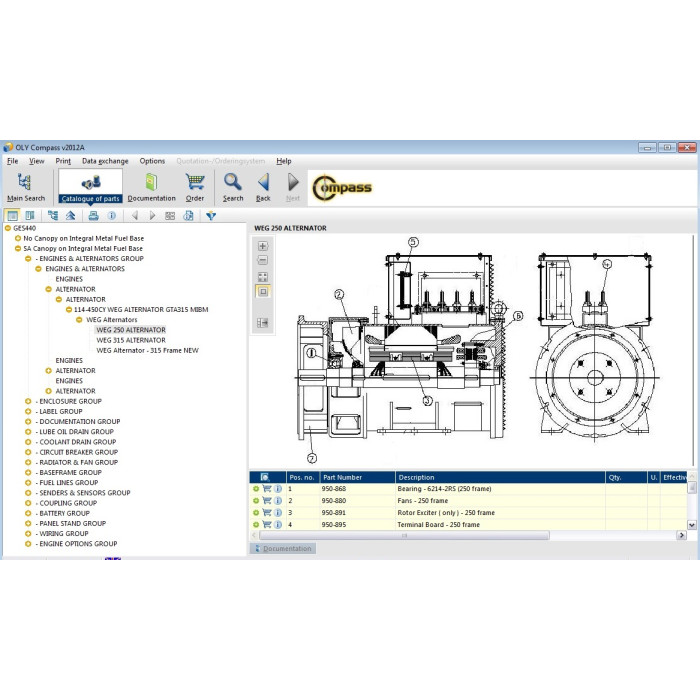This screenshot has height=700, width=700.
Task: Click the parts table scroll-down arrow
Action: (692, 525)
